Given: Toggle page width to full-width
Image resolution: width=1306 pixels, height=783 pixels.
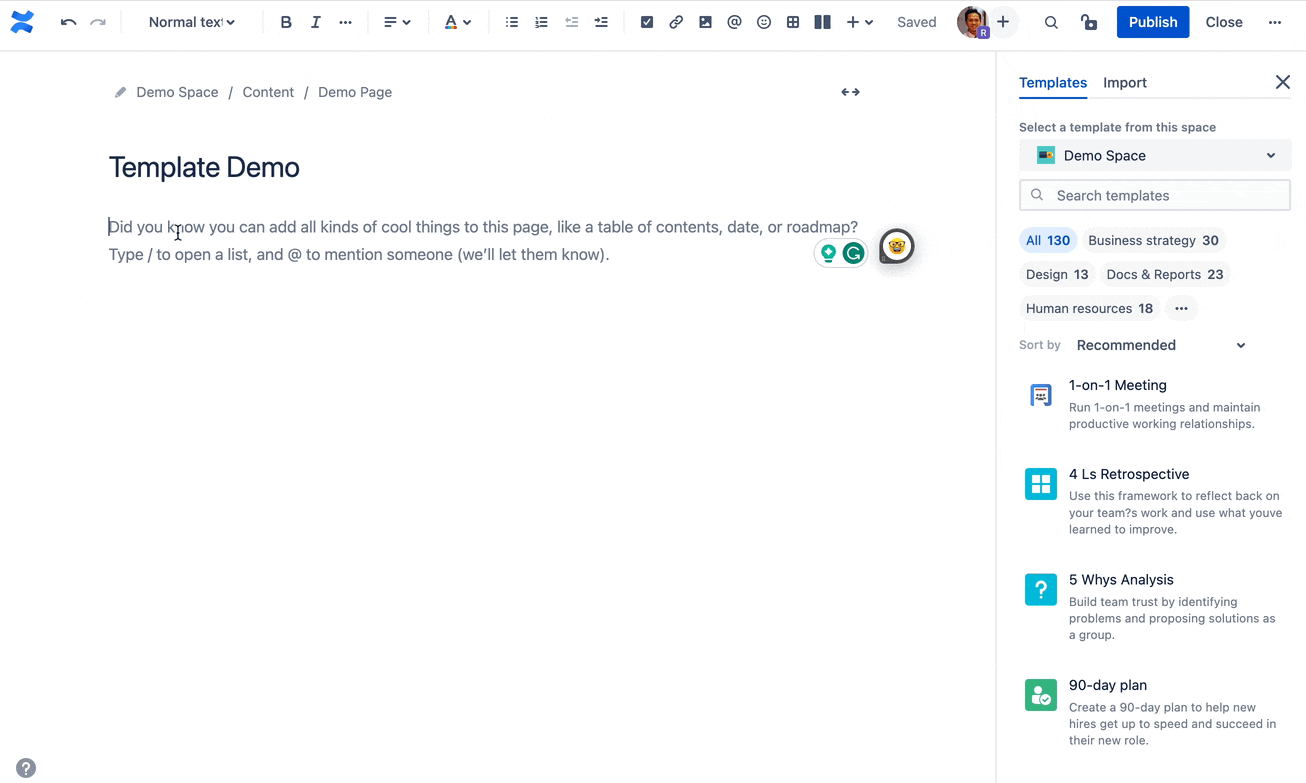Looking at the screenshot, I should point(850,92).
